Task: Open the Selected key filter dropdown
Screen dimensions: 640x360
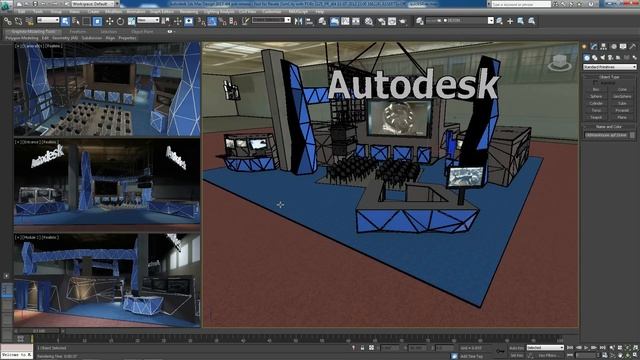Action: [x=545, y=348]
